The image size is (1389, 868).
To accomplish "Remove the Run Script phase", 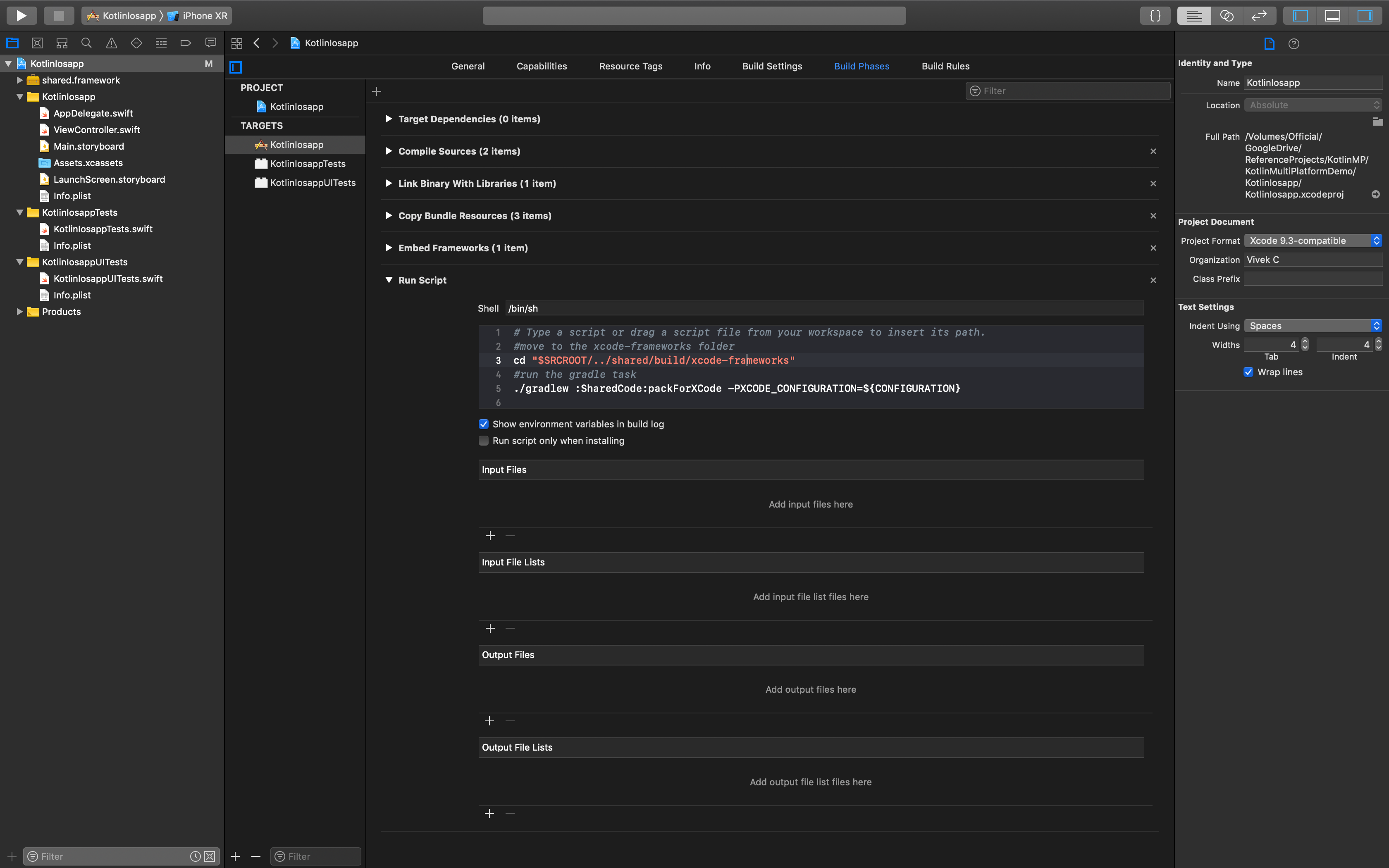I will point(1153,280).
